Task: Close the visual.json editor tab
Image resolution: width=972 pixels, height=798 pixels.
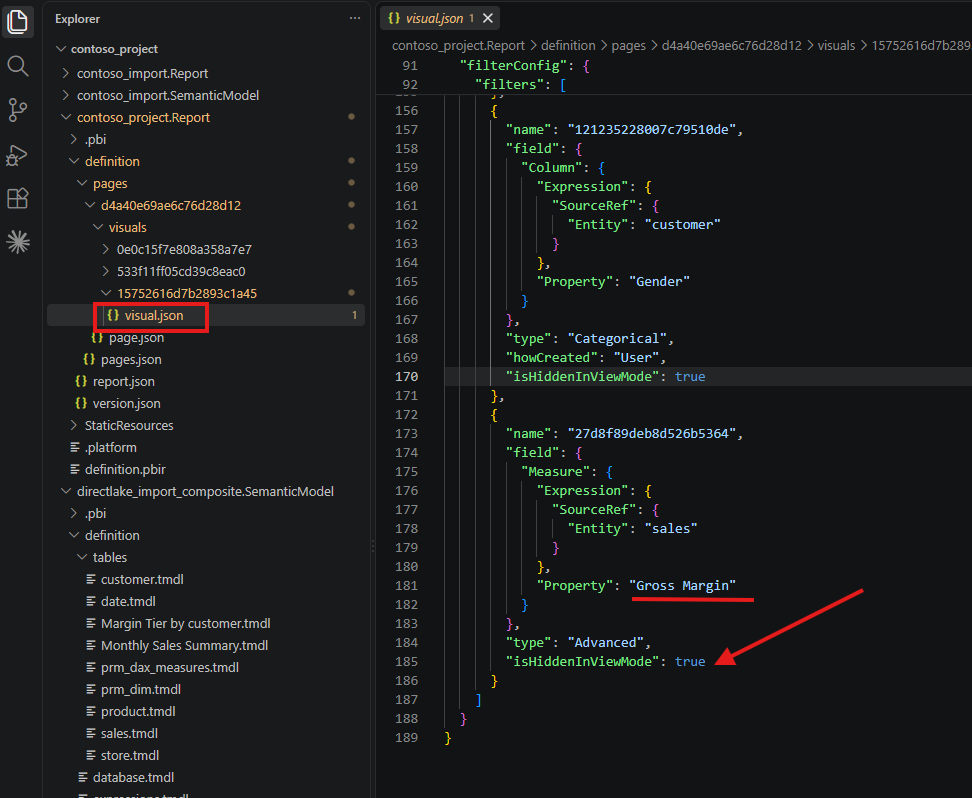Action: click(488, 19)
